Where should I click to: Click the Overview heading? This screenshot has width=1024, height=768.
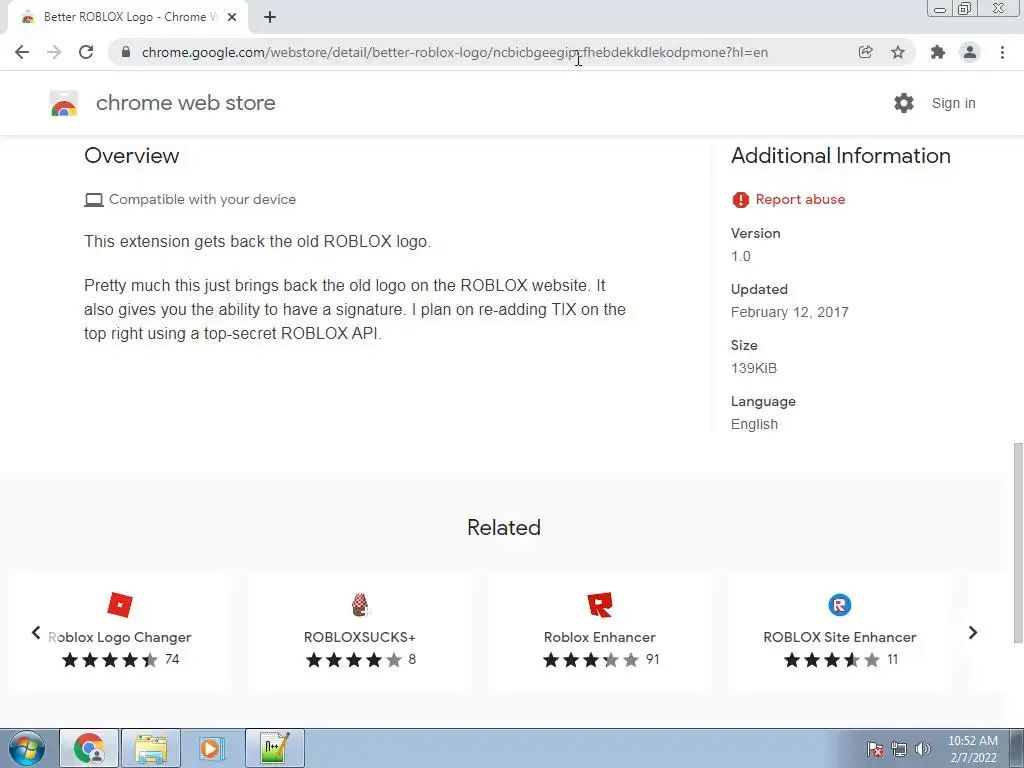pos(131,155)
